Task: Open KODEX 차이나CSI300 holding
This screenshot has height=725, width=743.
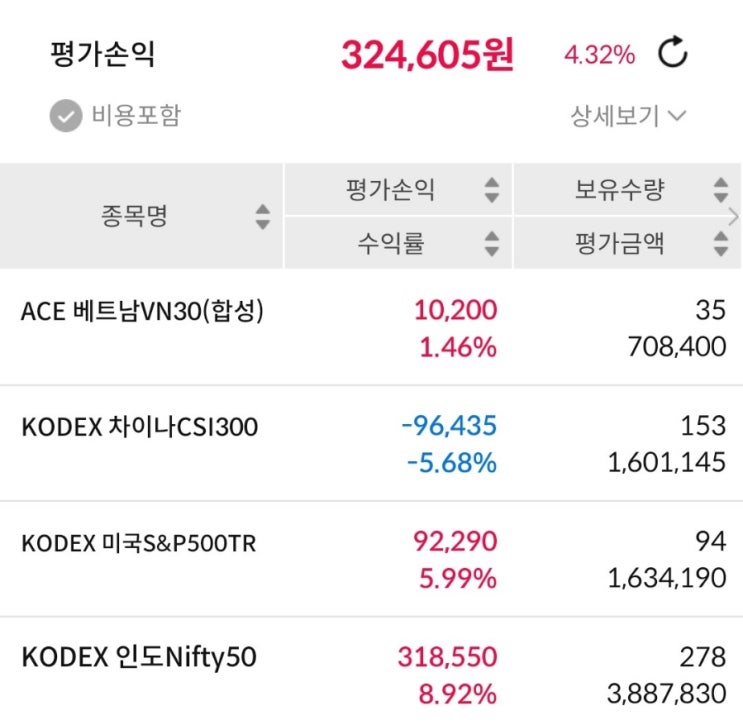Action: click(x=372, y=444)
